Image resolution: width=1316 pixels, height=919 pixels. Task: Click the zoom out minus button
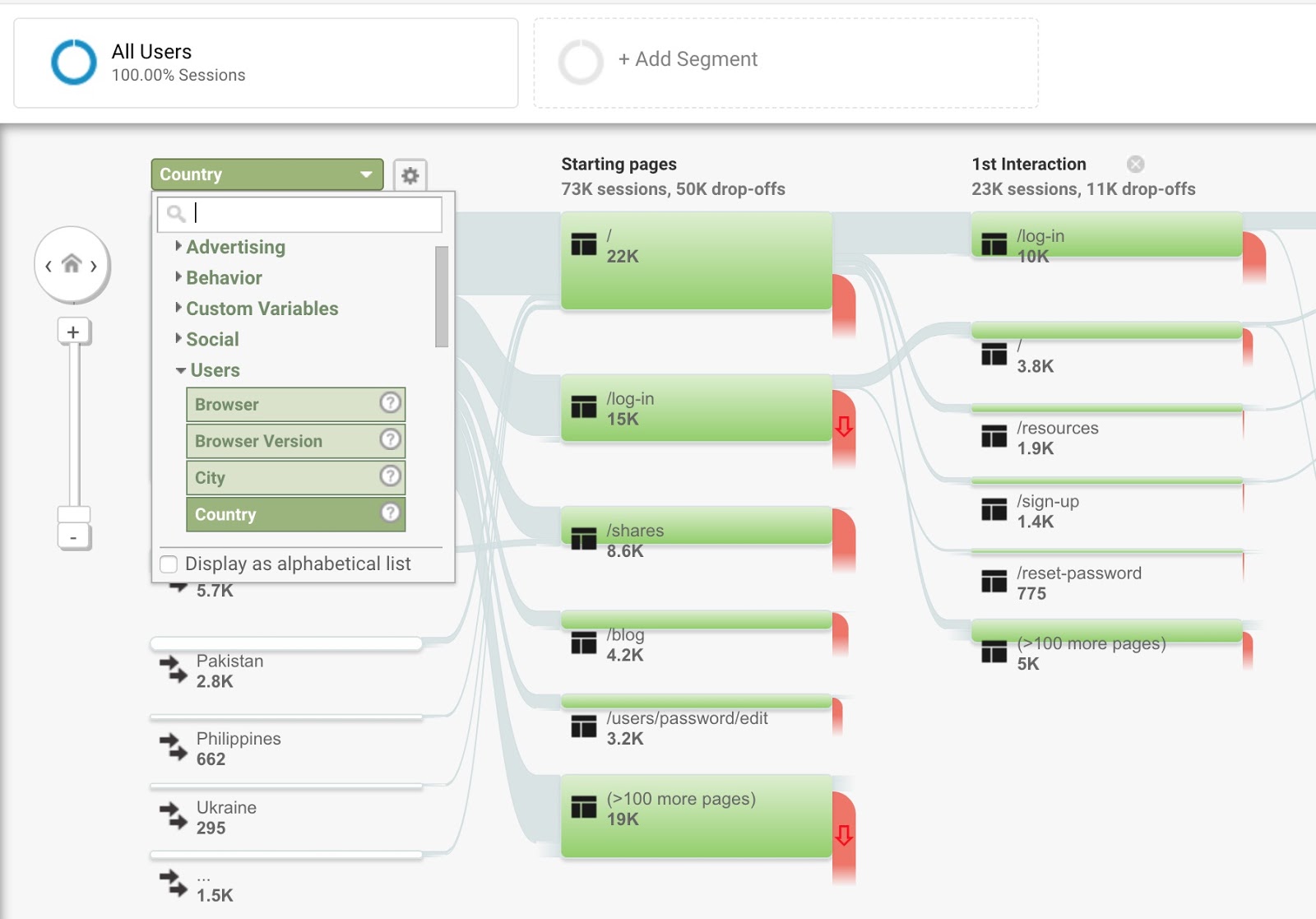coord(73,538)
